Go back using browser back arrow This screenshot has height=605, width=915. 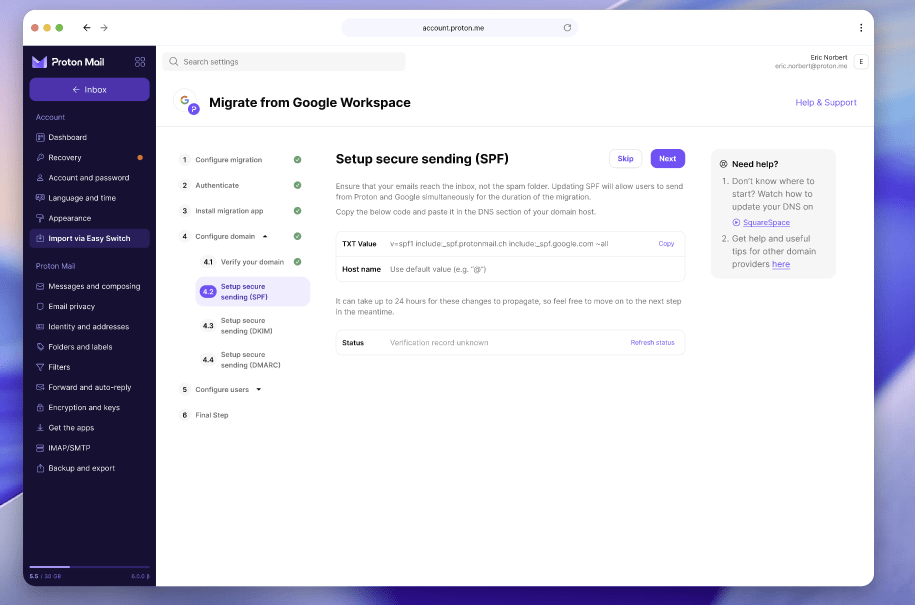pos(87,27)
